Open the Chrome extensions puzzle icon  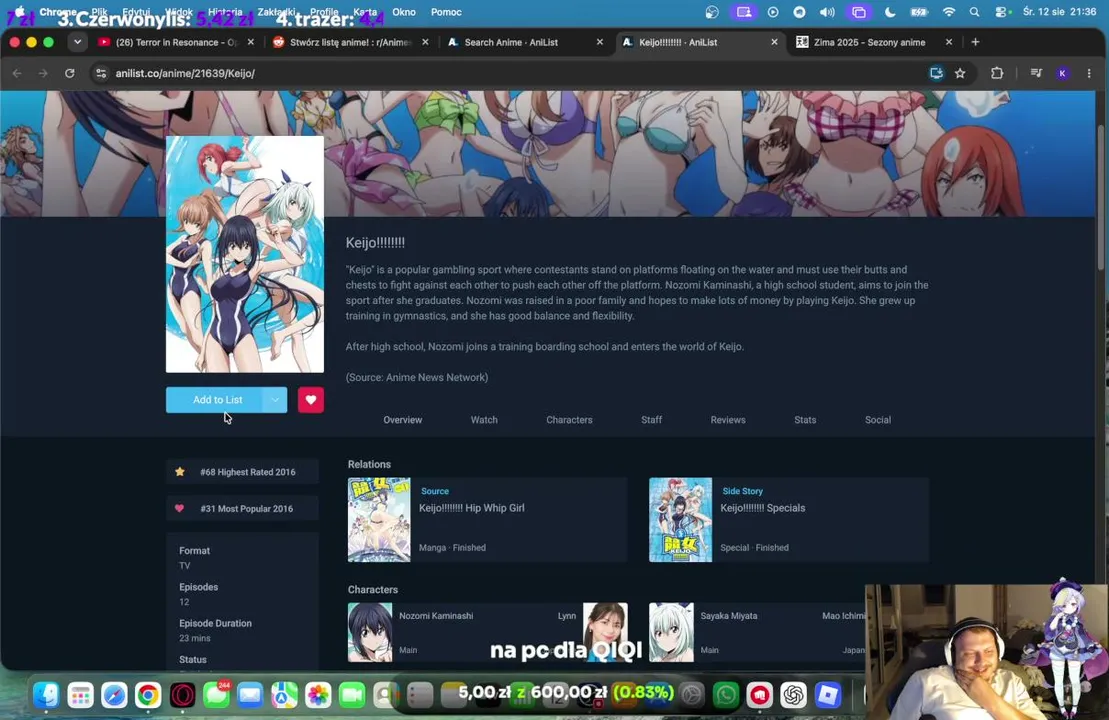[997, 73]
